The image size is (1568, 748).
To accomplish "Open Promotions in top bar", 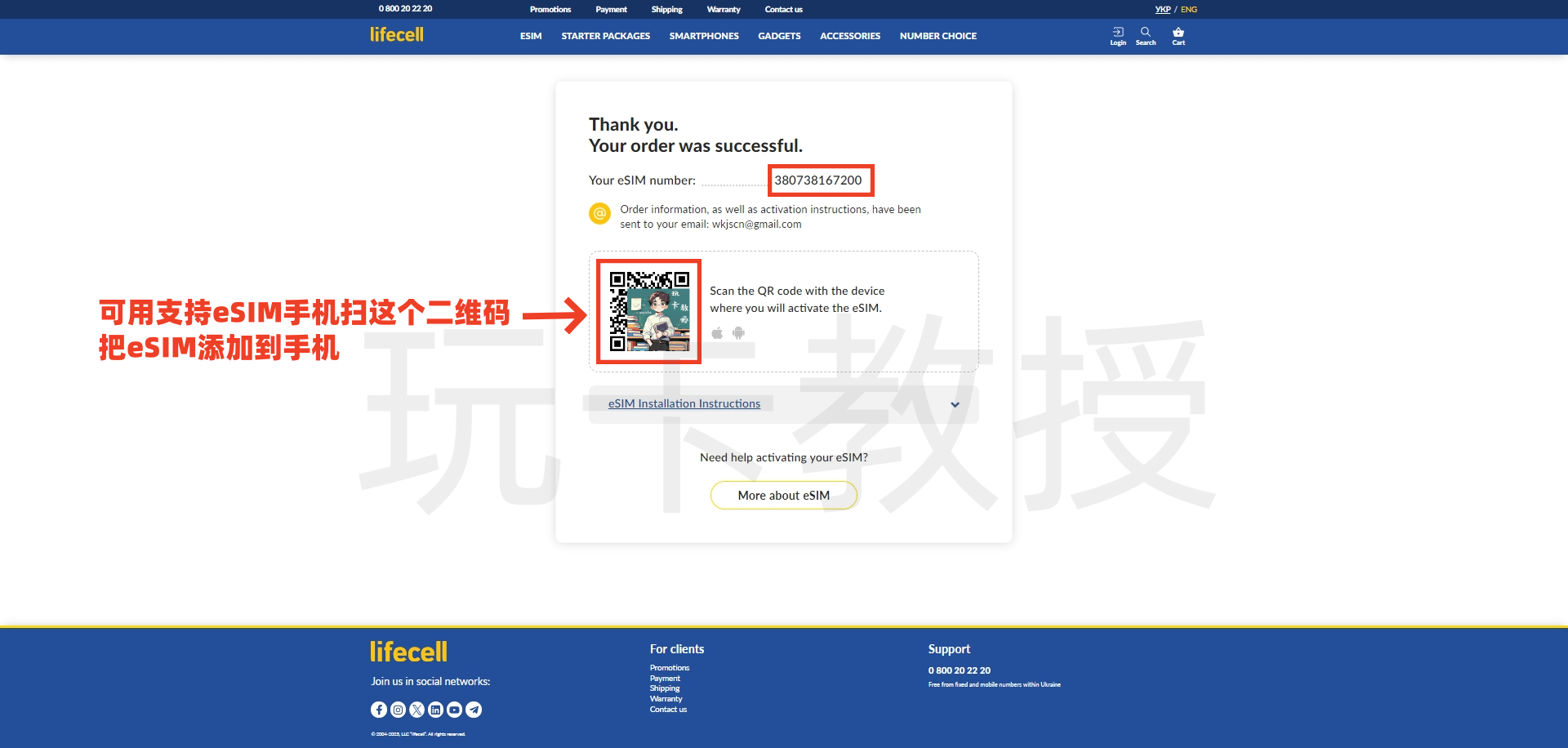I will pyautogui.click(x=550, y=10).
